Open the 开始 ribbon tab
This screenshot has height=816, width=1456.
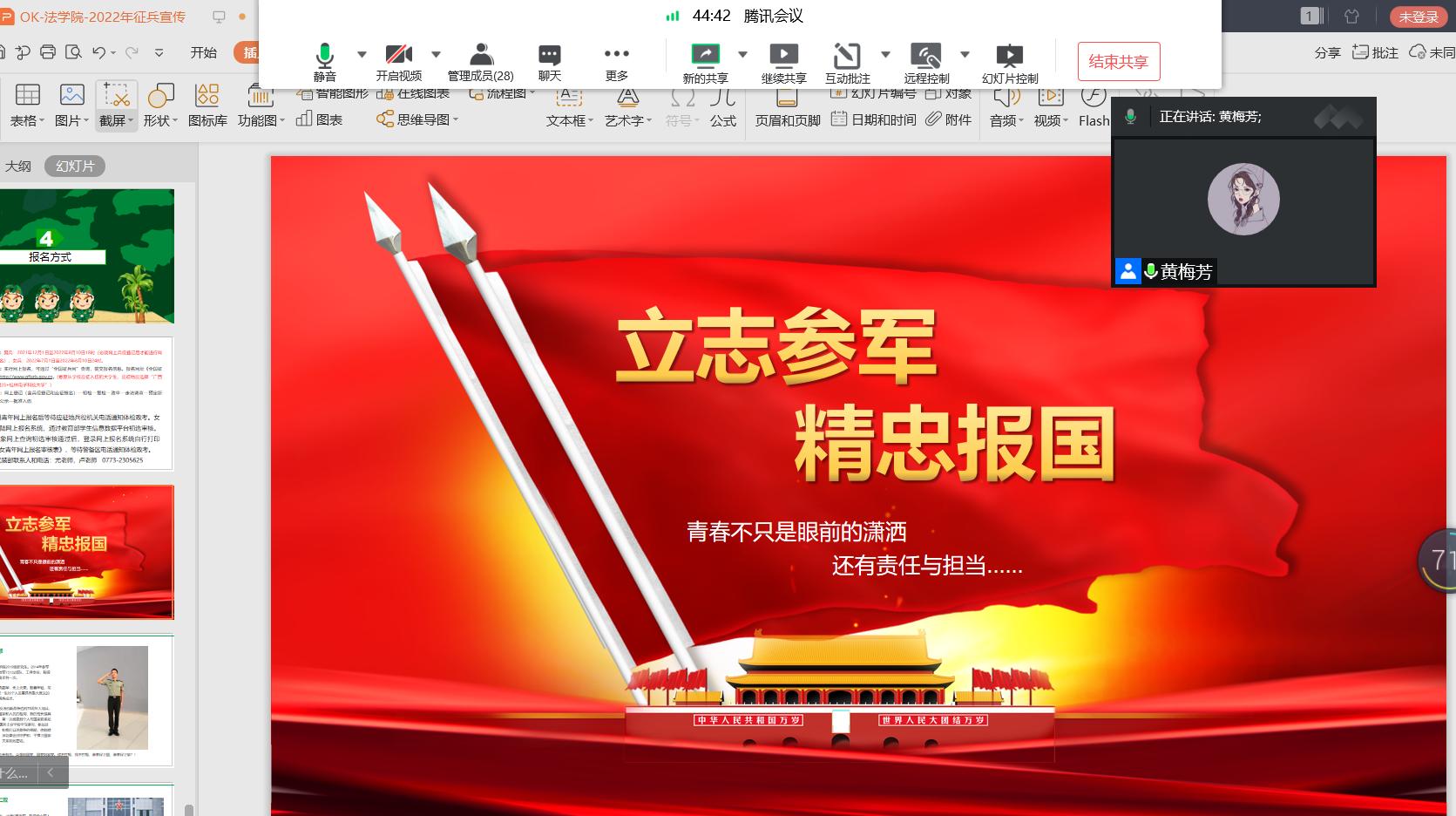click(x=203, y=52)
